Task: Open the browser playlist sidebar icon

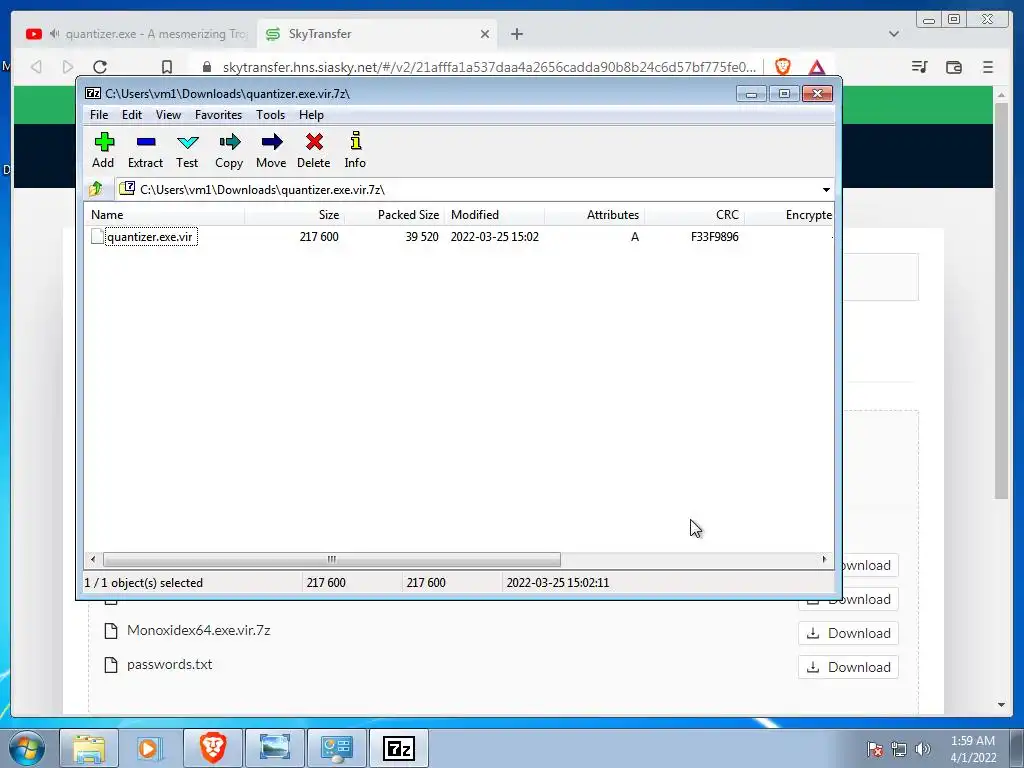Action: pyautogui.click(x=920, y=67)
